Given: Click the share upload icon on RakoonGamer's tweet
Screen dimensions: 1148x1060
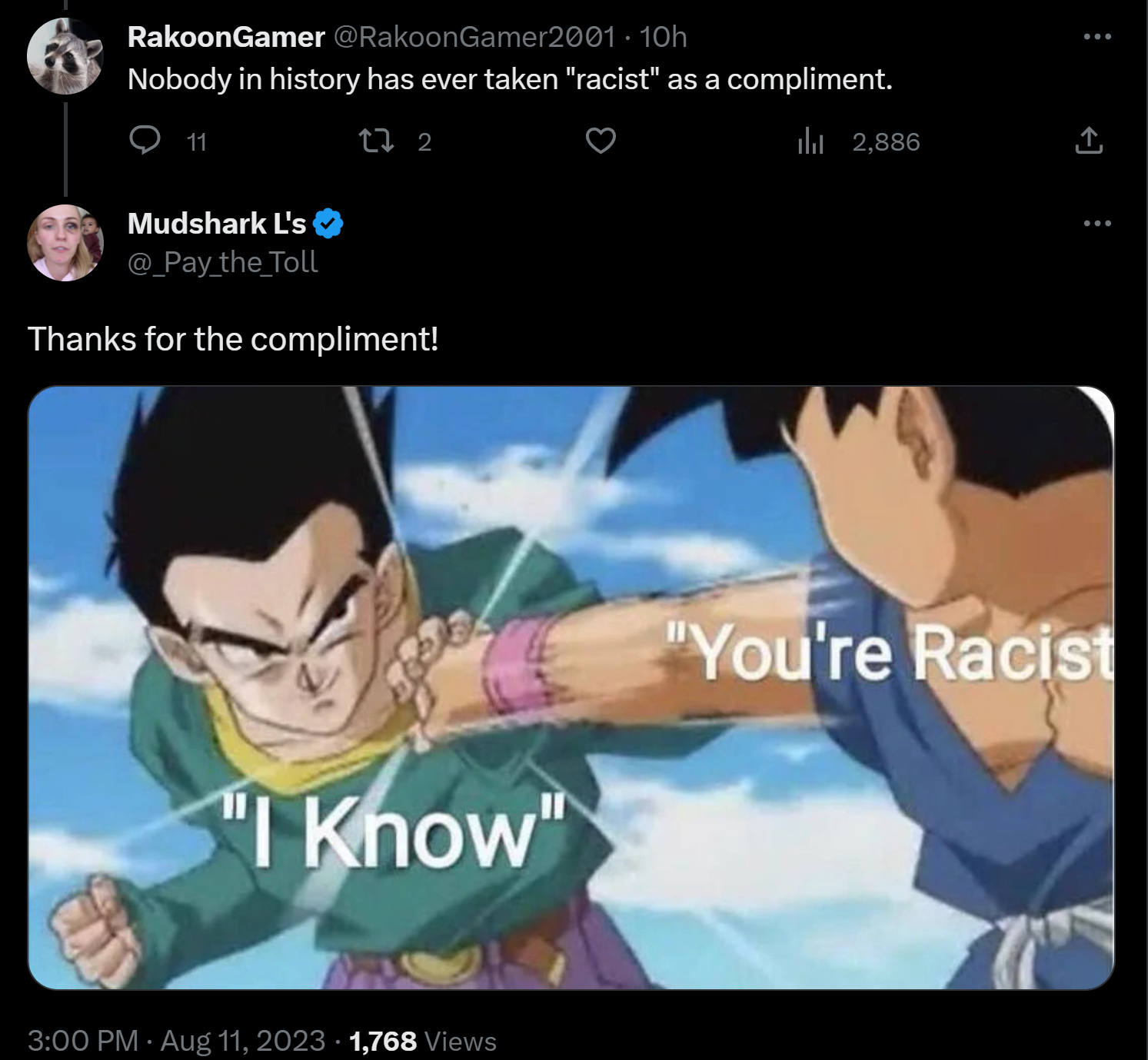Looking at the screenshot, I should tap(1089, 141).
